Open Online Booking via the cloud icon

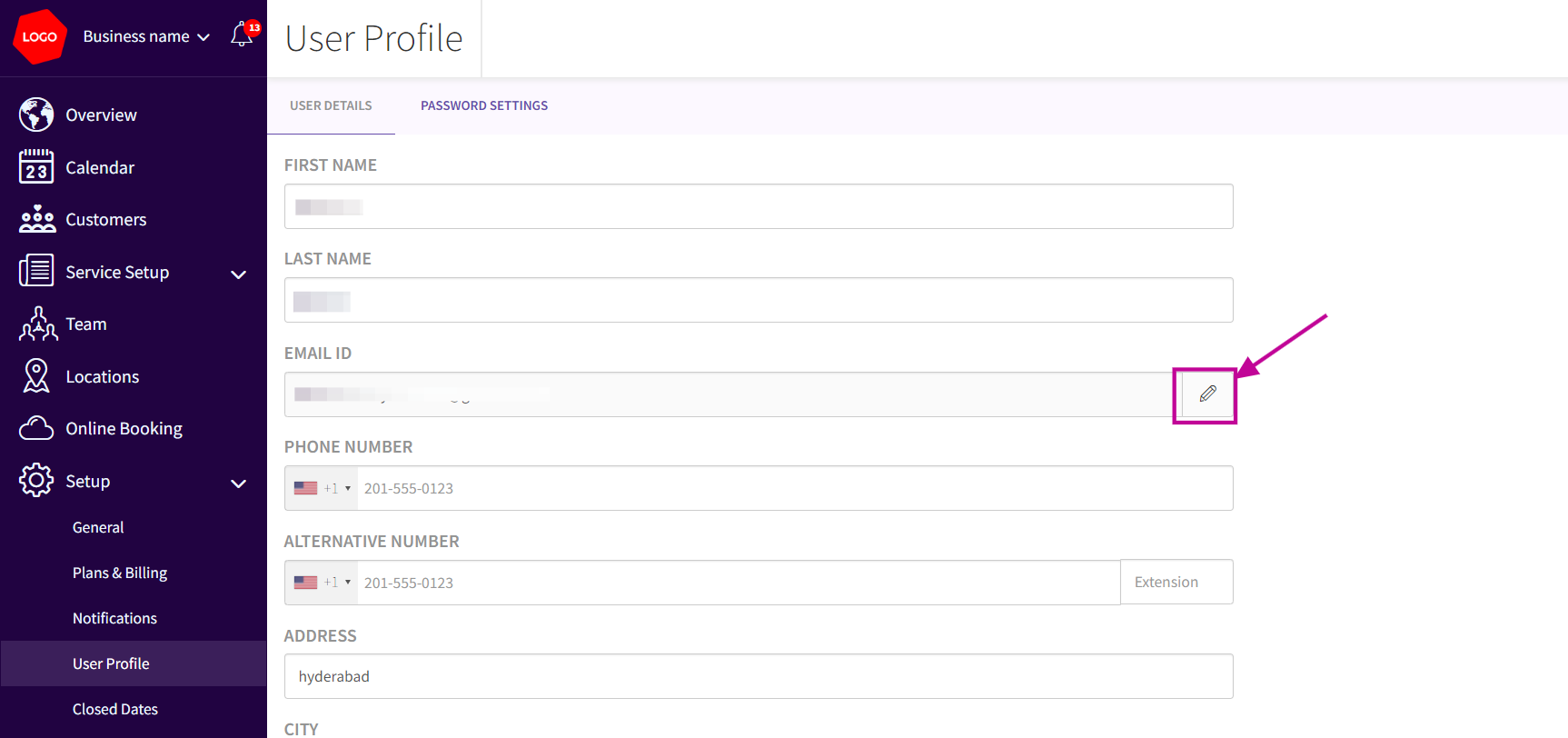pos(36,428)
